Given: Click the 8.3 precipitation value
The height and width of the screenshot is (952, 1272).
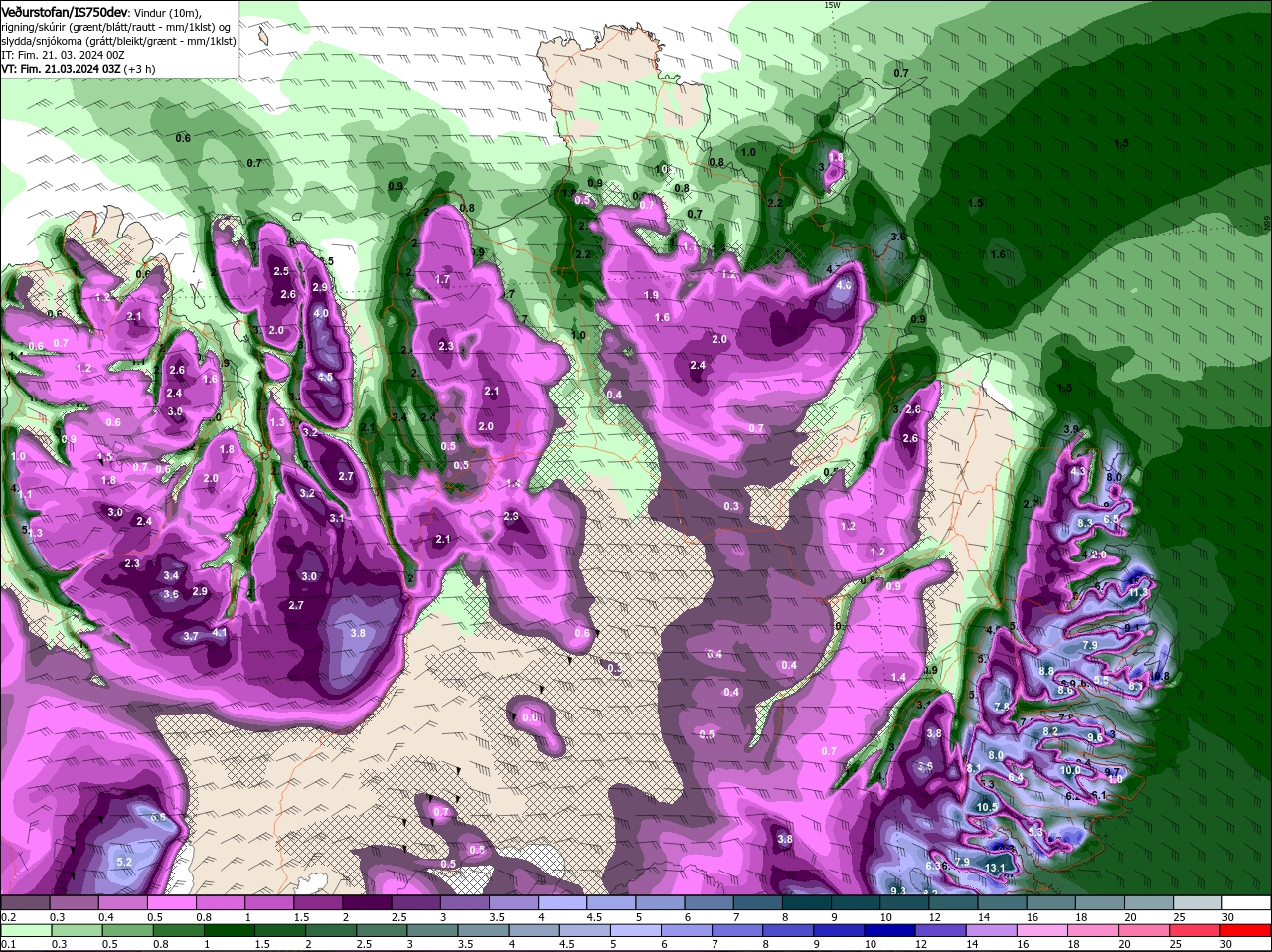Looking at the screenshot, I should [1085, 522].
